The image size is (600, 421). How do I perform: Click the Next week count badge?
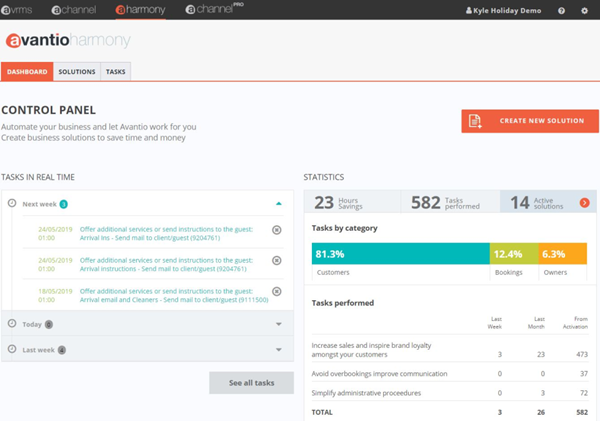click(x=64, y=204)
